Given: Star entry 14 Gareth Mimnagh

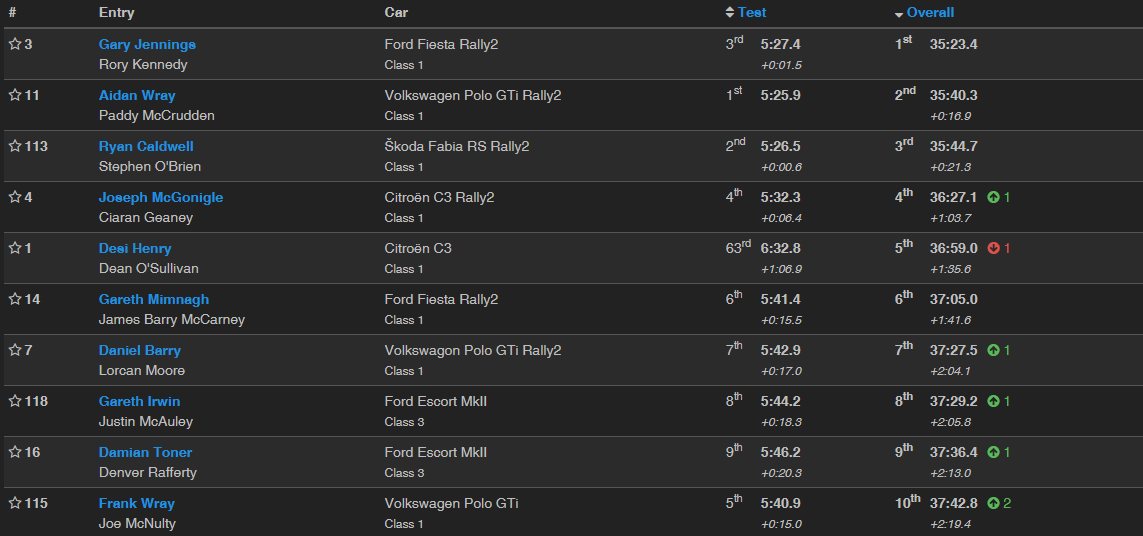Looking at the screenshot, I should [15, 299].
